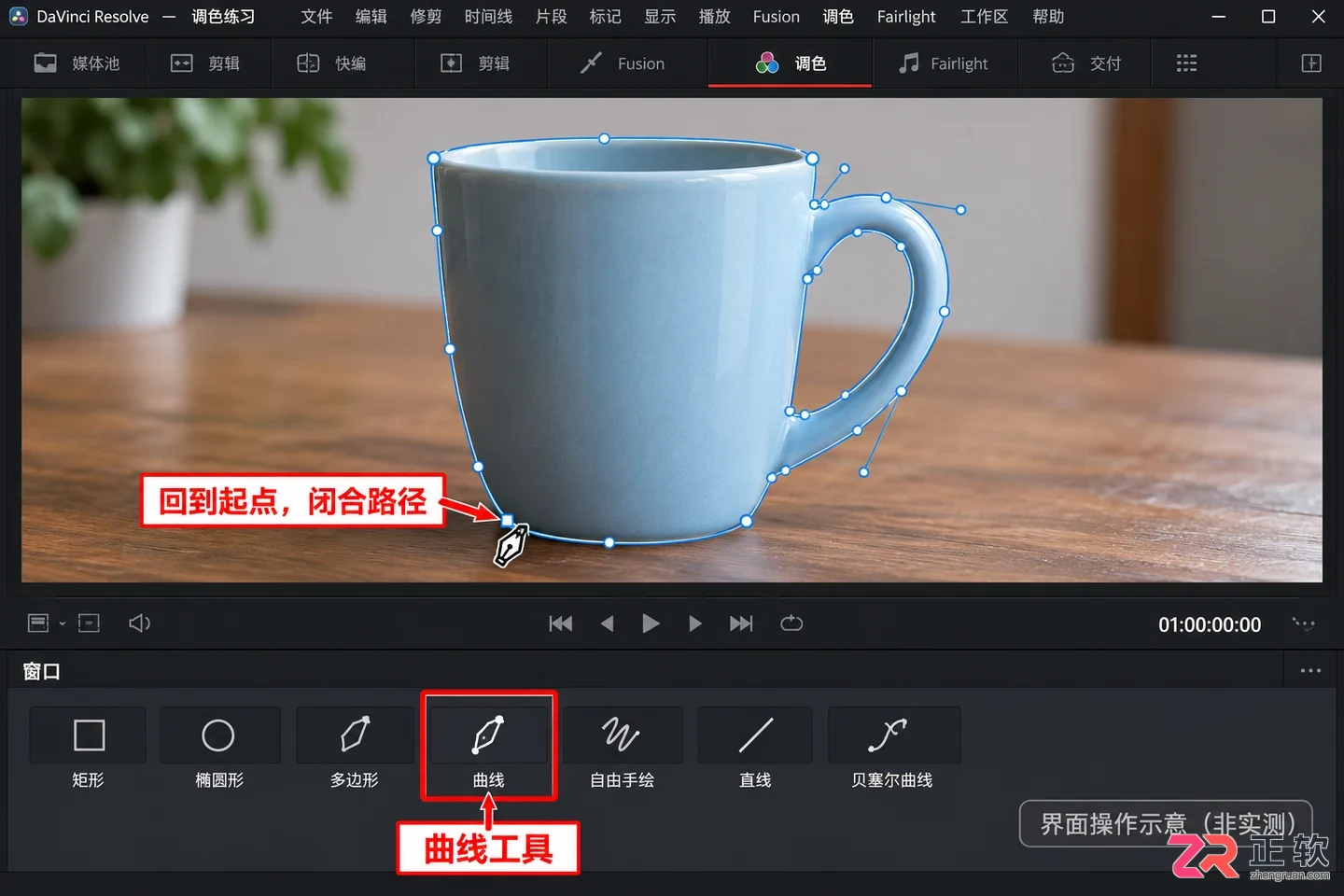Play the clip forward
This screenshot has height=896, width=1344.
(x=695, y=623)
